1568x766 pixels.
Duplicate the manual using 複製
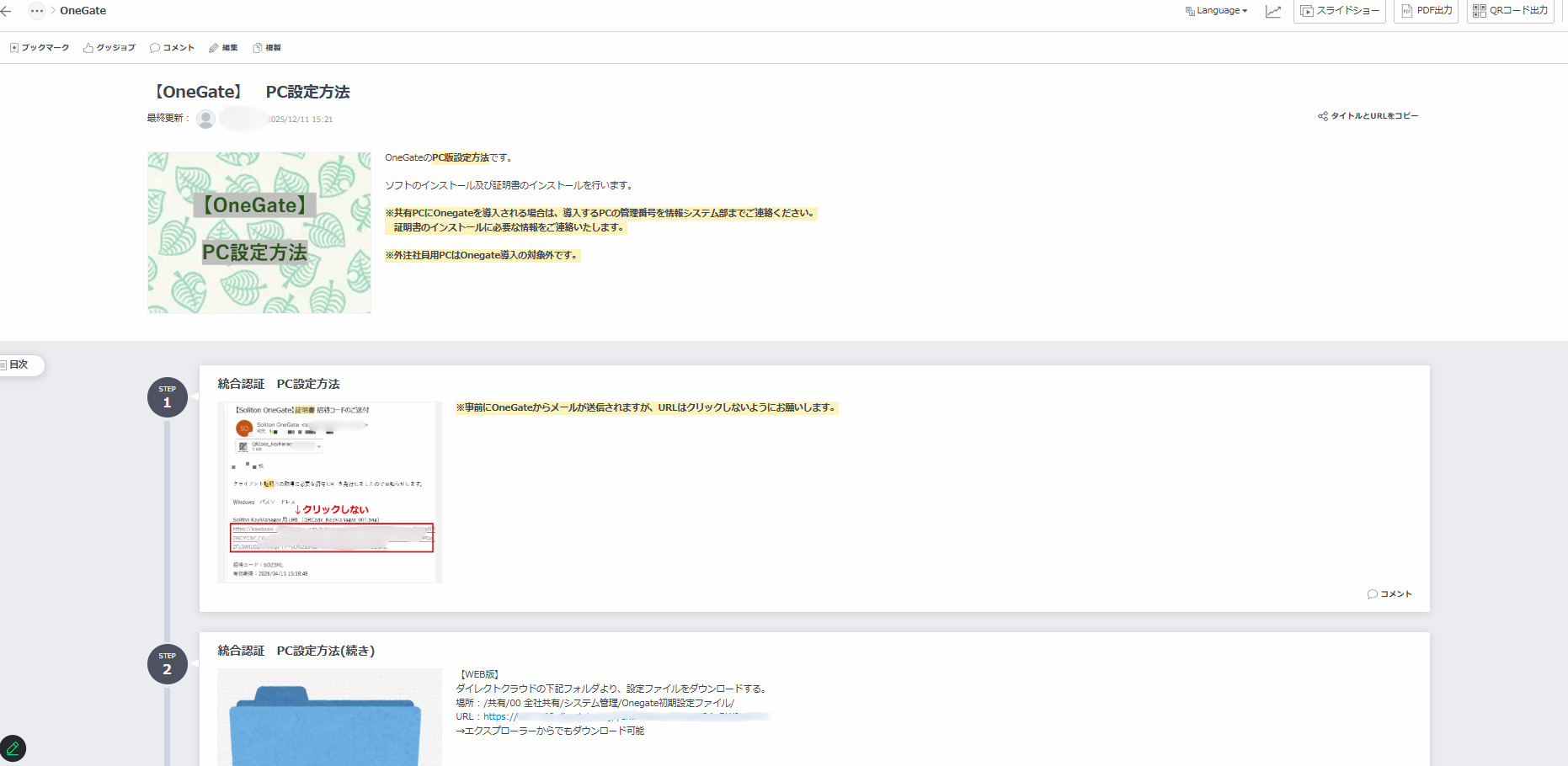pos(267,48)
